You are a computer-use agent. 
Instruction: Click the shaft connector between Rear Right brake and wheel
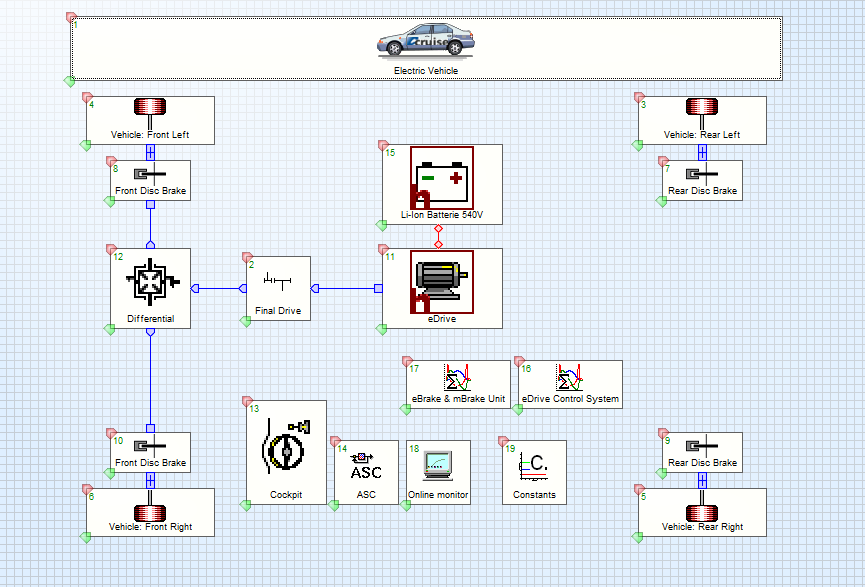click(702, 481)
